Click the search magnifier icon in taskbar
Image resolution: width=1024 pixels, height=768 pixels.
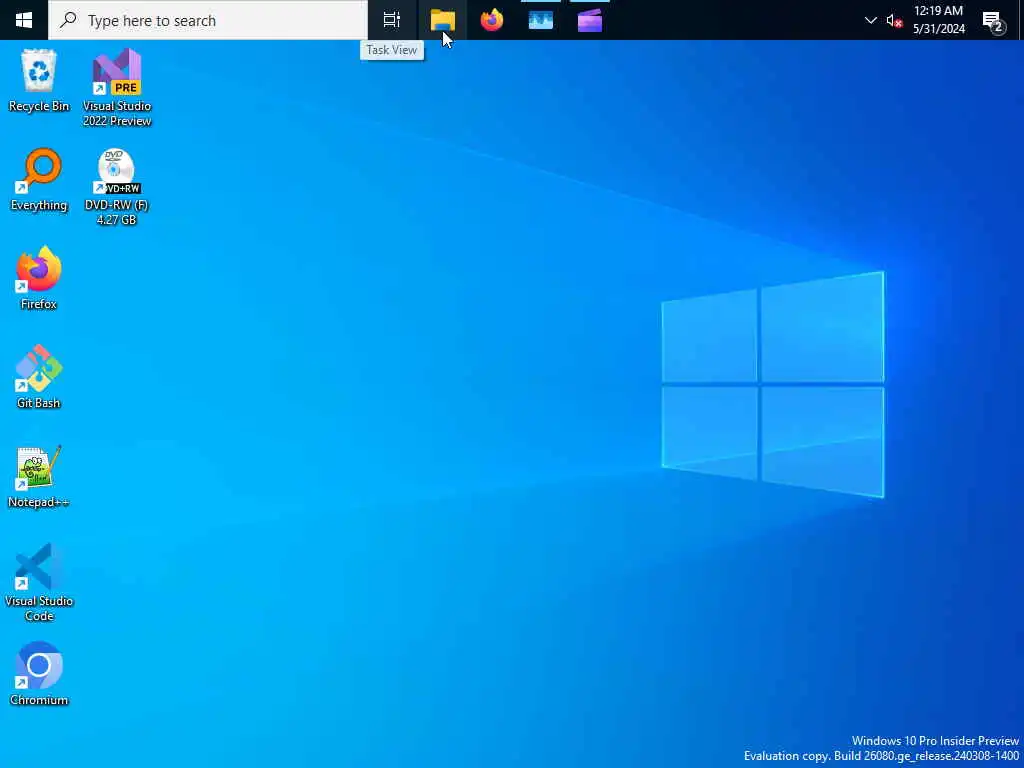(x=68, y=20)
